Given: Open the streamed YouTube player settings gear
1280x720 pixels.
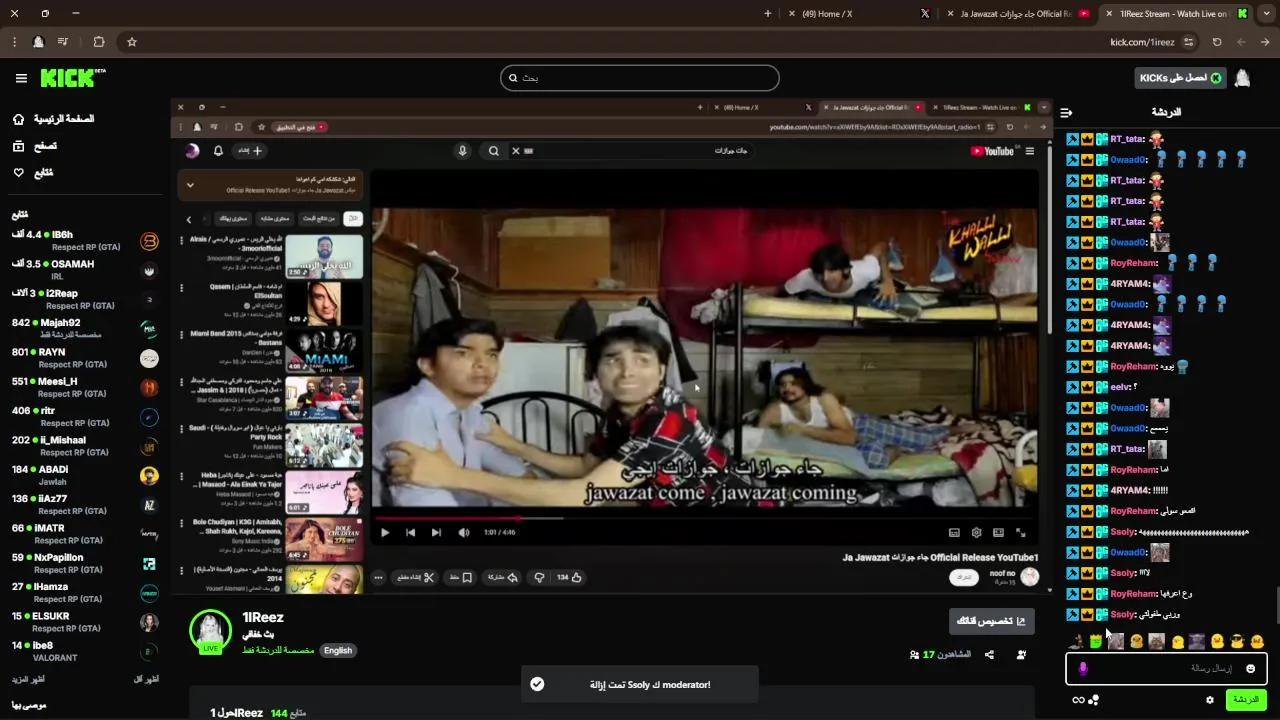Looking at the screenshot, I should click(x=976, y=533).
